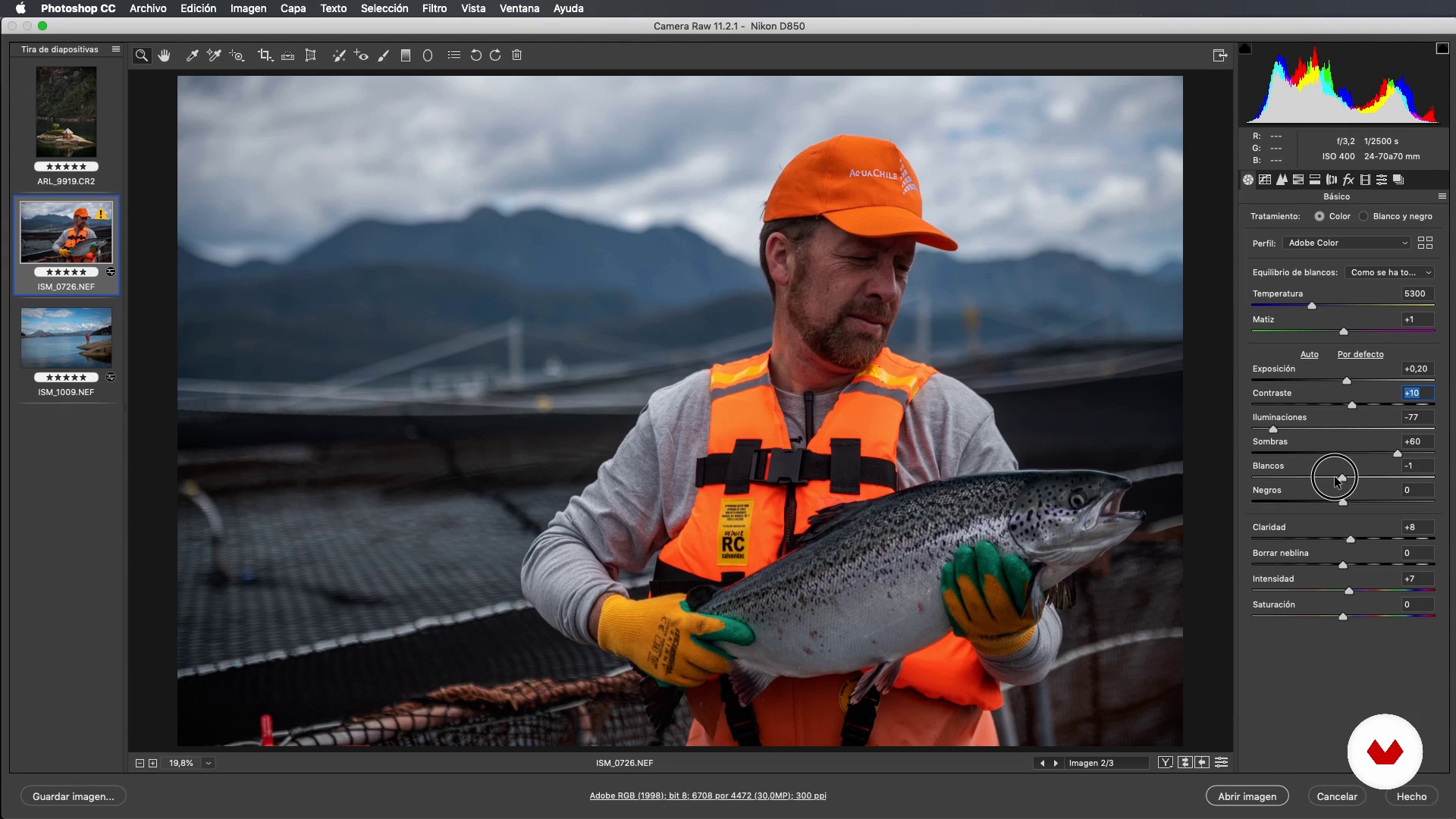Toggle full screen mode icon
The width and height of the screenshot is (1456, 819).
1220,55
